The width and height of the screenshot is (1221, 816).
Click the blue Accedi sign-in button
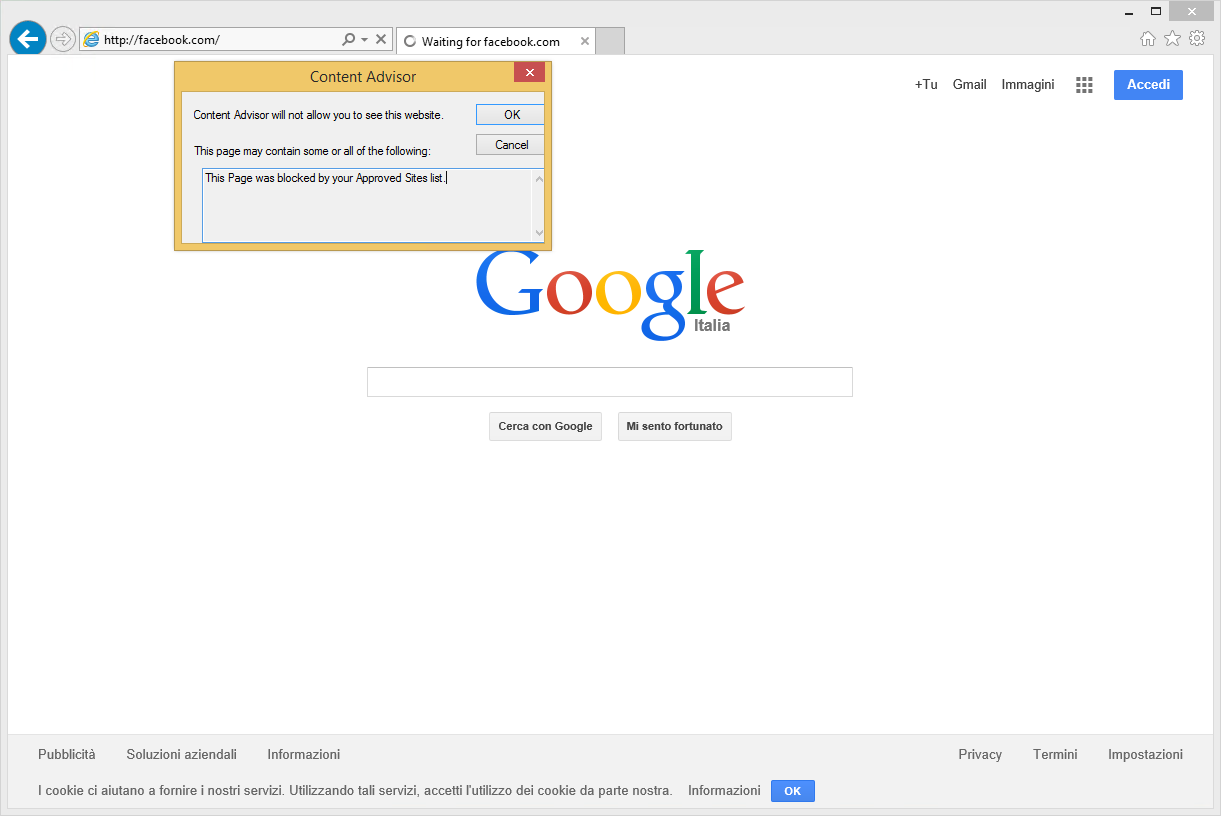point(1148,85)
